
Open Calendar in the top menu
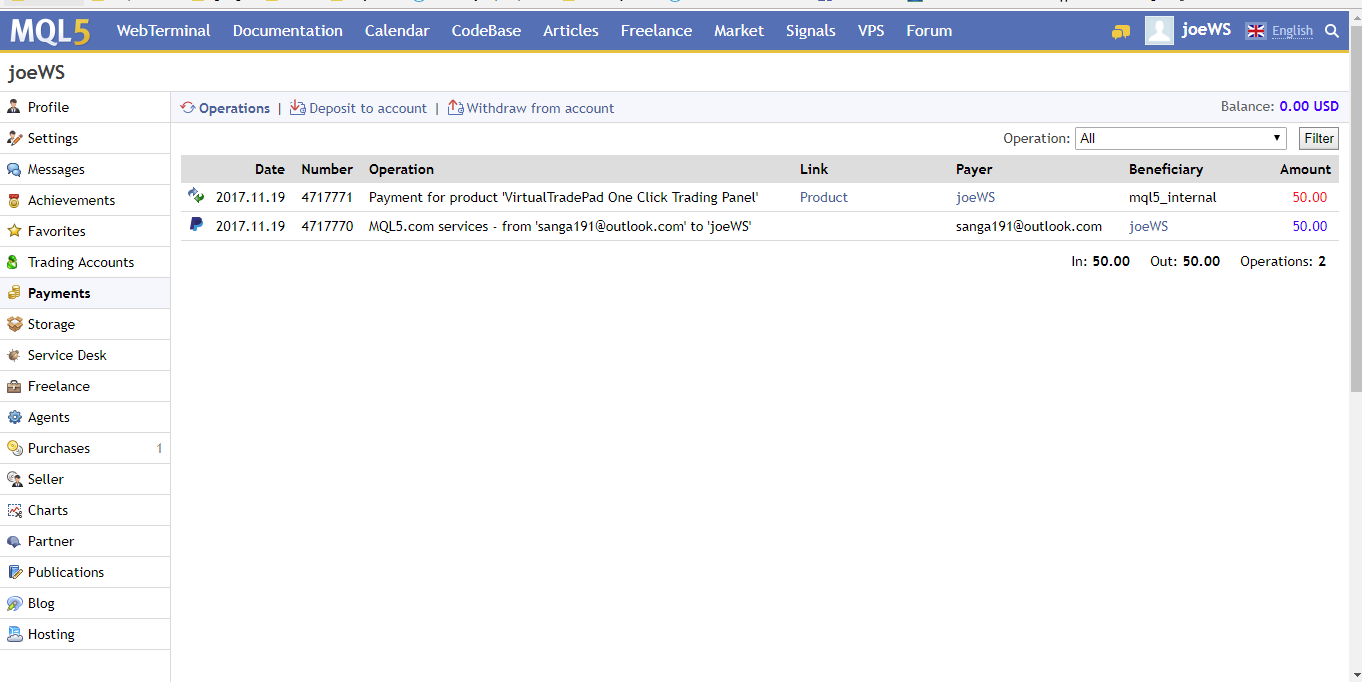click(397, 31)
